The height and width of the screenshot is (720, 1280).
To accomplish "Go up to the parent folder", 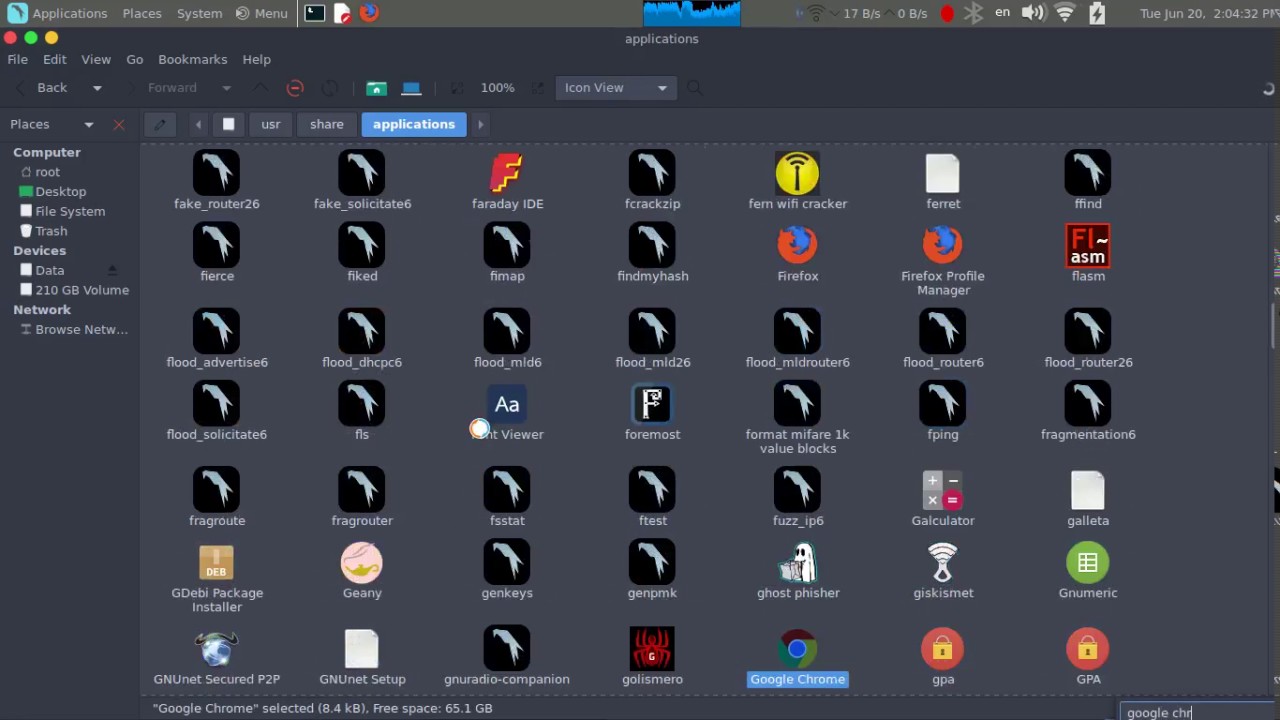I will [260, 88].
